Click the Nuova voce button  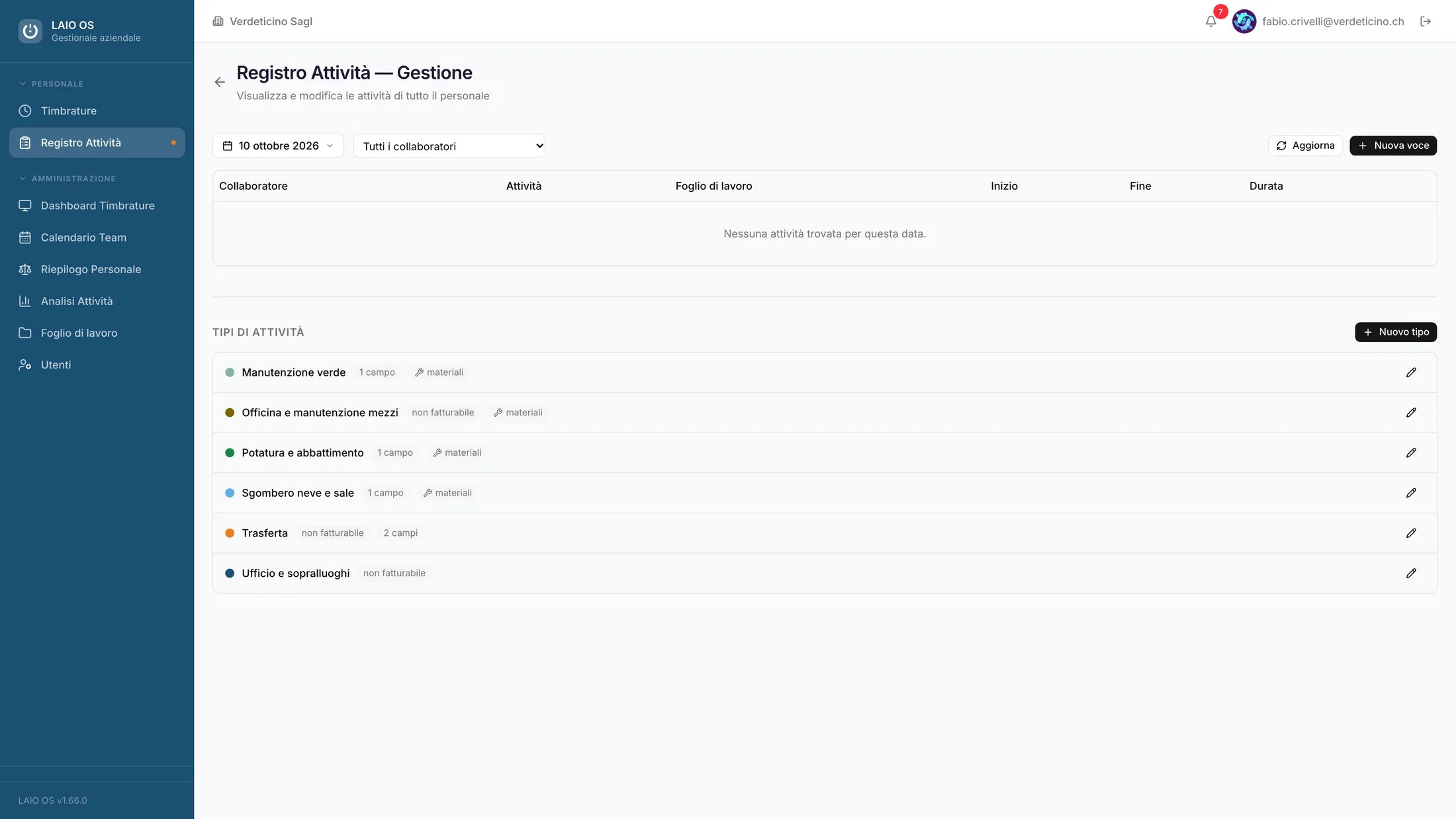[x=1393, y=146]
